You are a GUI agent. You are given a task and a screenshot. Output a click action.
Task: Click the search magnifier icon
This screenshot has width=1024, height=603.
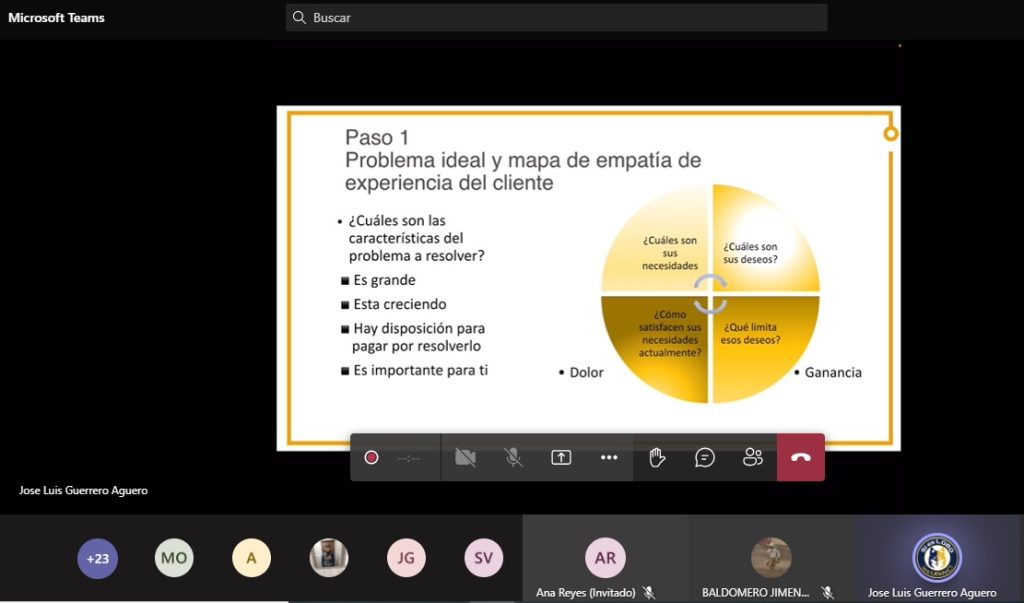pyautogui.click(x=298, y=17)
